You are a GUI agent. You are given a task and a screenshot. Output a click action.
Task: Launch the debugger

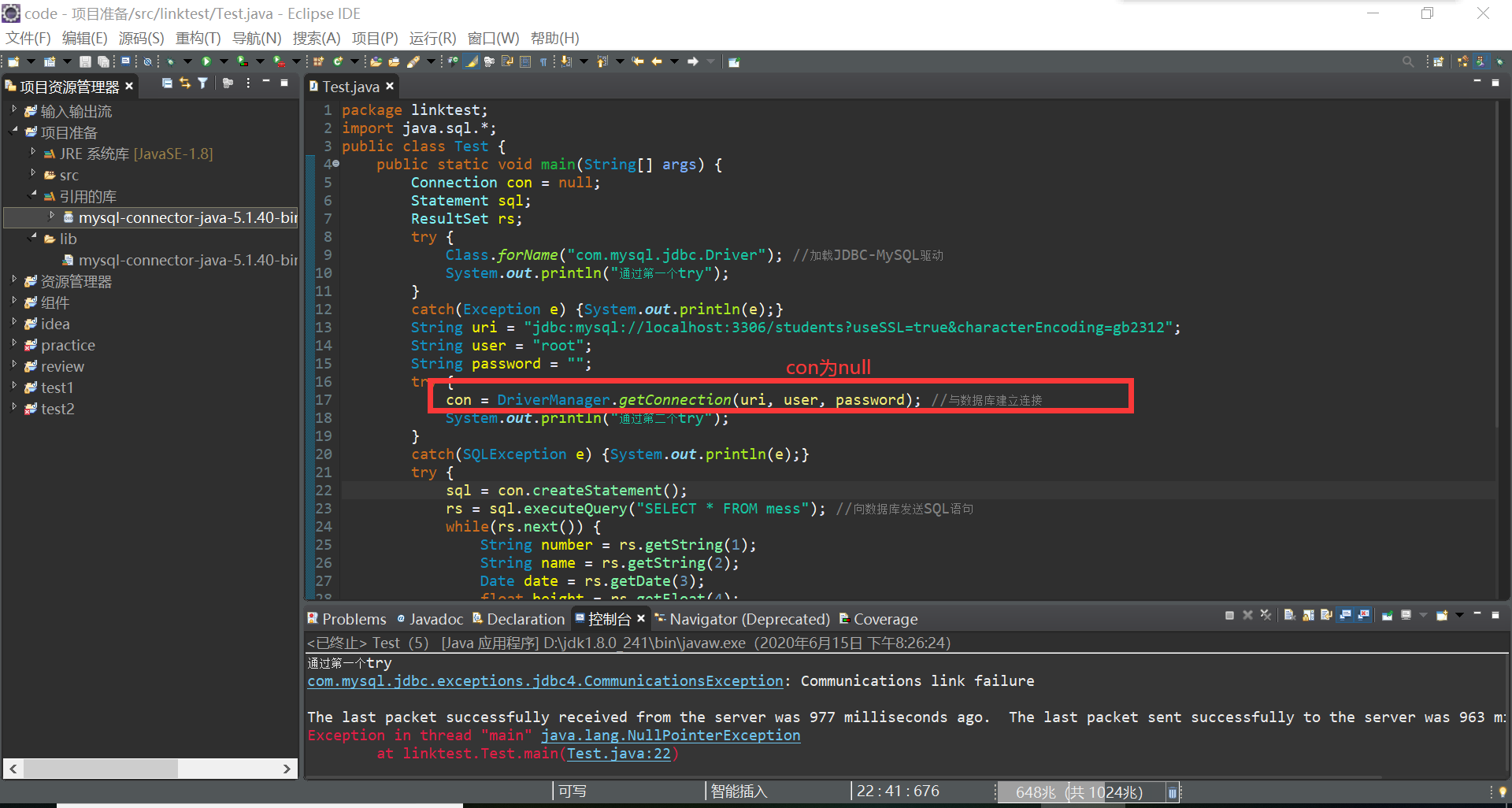(x=169, y=61)
